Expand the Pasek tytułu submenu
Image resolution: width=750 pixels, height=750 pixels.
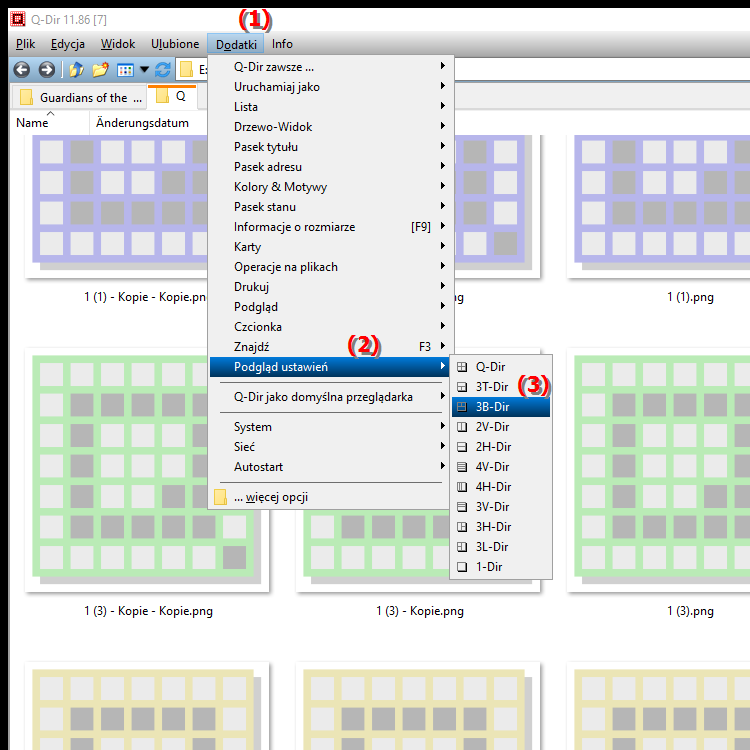[x=331, y=147]
